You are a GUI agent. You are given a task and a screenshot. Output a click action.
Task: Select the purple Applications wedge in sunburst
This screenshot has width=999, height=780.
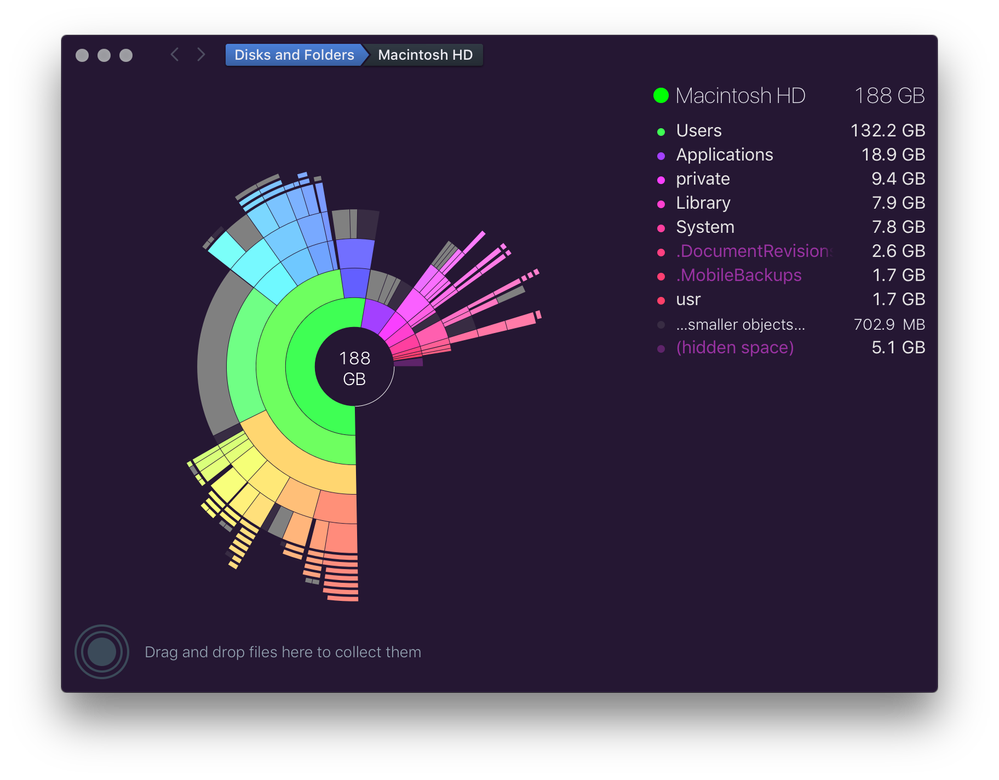coord(377,315)
